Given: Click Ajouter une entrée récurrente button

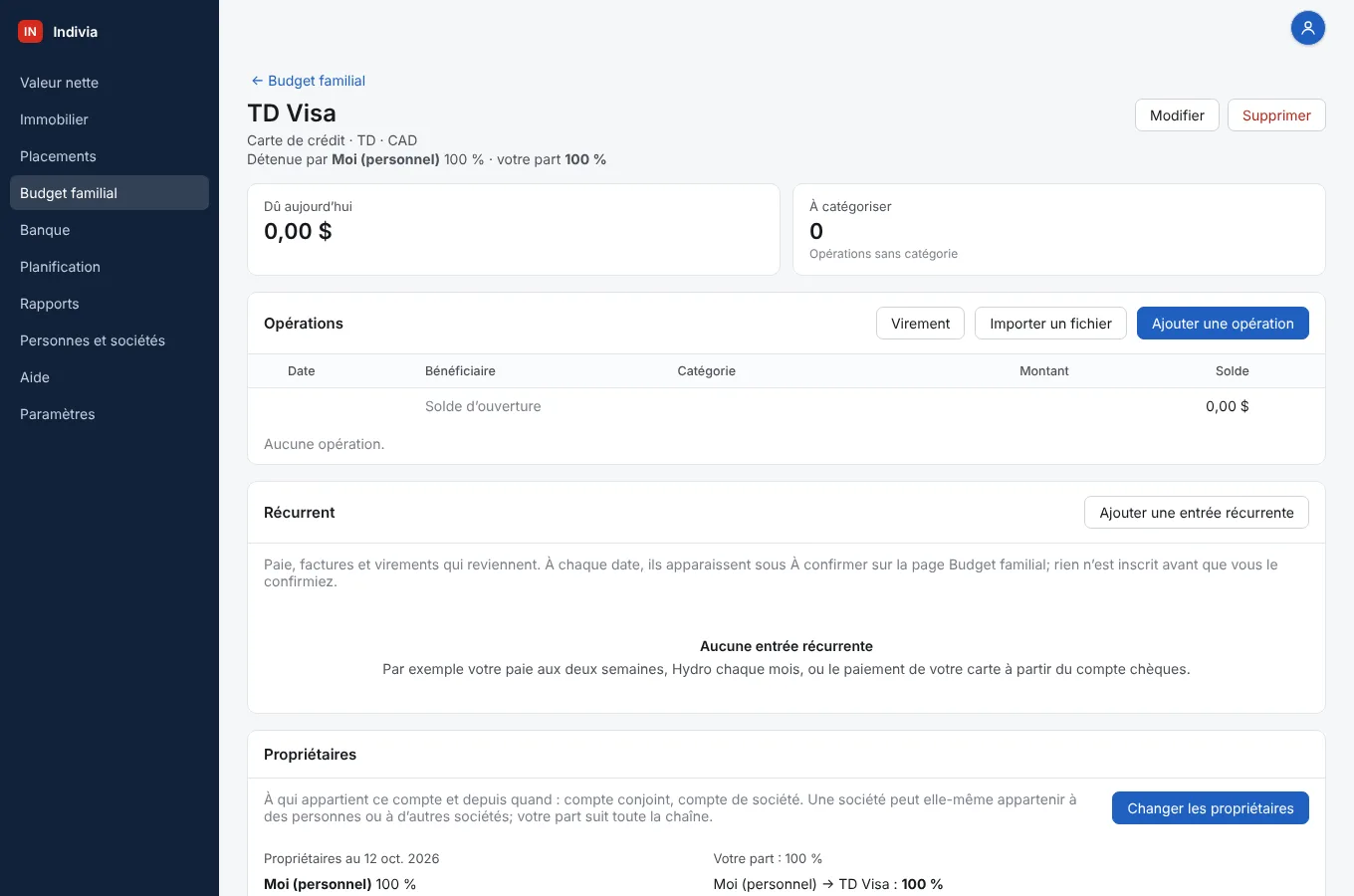Looking at the screenshot, I should pyautogui.click(x=1197, y=513).
